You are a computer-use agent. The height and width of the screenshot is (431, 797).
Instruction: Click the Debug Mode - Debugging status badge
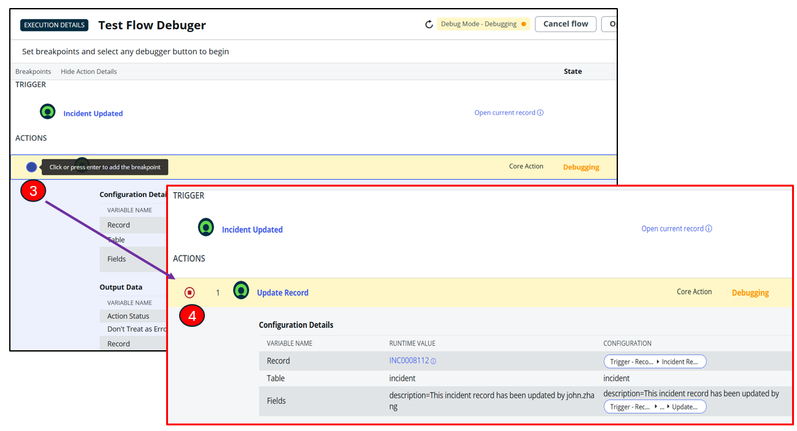coord(482,24)
